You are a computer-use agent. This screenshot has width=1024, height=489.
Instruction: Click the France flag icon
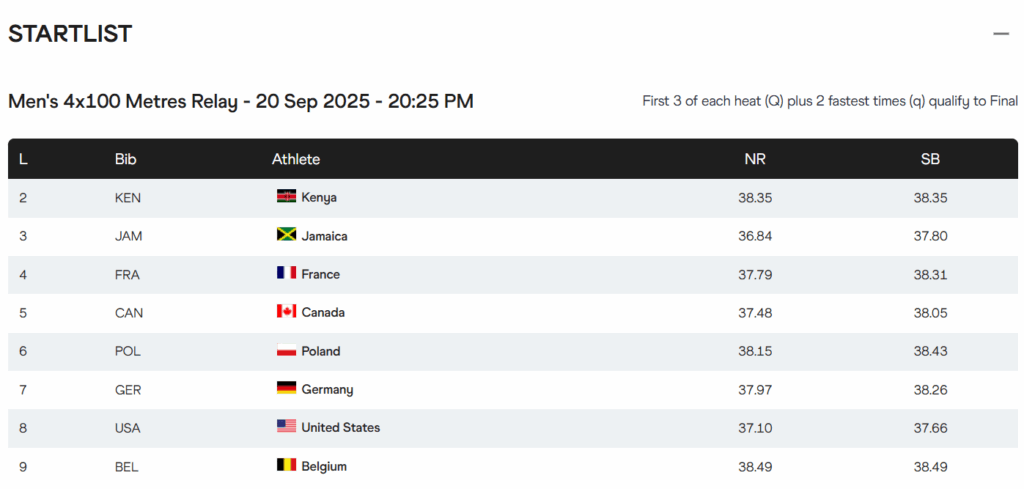[286, 273]
